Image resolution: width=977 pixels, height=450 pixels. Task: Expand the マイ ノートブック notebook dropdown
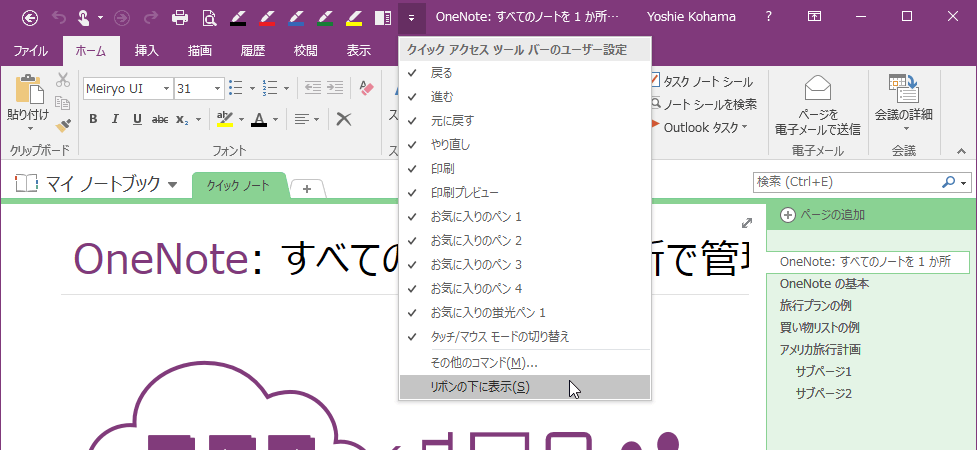(173, 184)
